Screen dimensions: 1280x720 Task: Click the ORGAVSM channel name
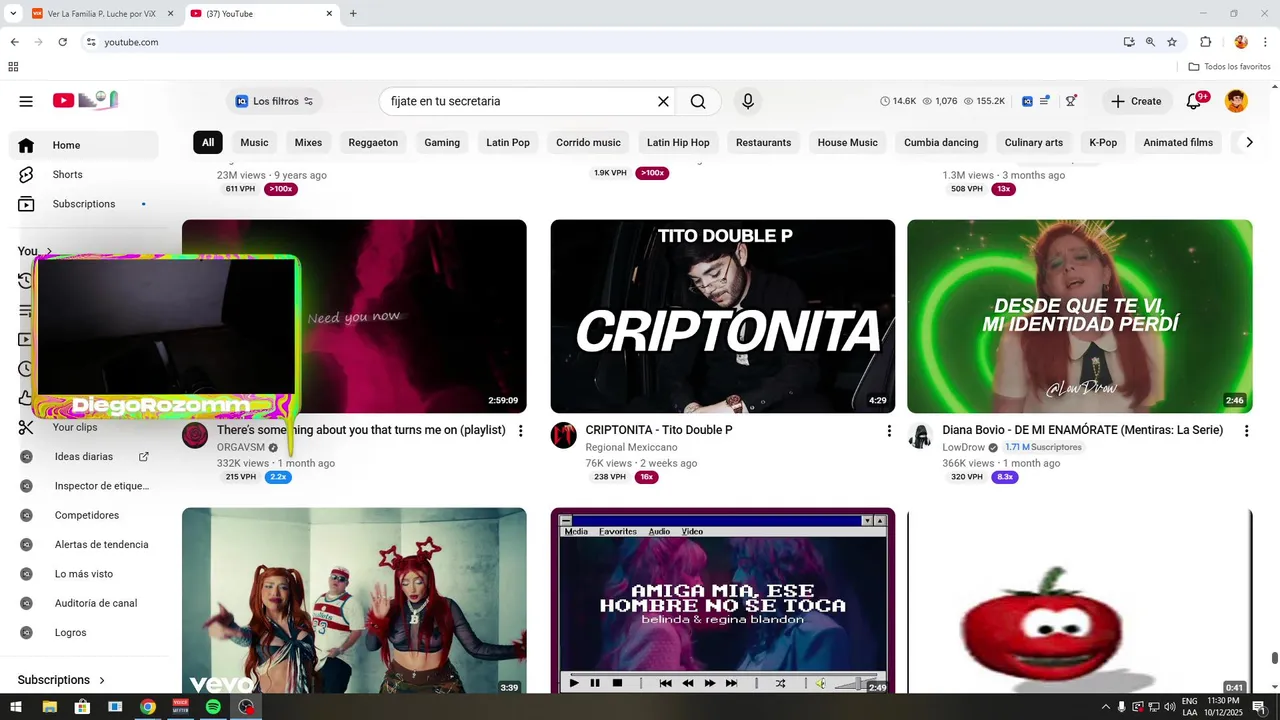pyautogui.click(x=241, y=447)
